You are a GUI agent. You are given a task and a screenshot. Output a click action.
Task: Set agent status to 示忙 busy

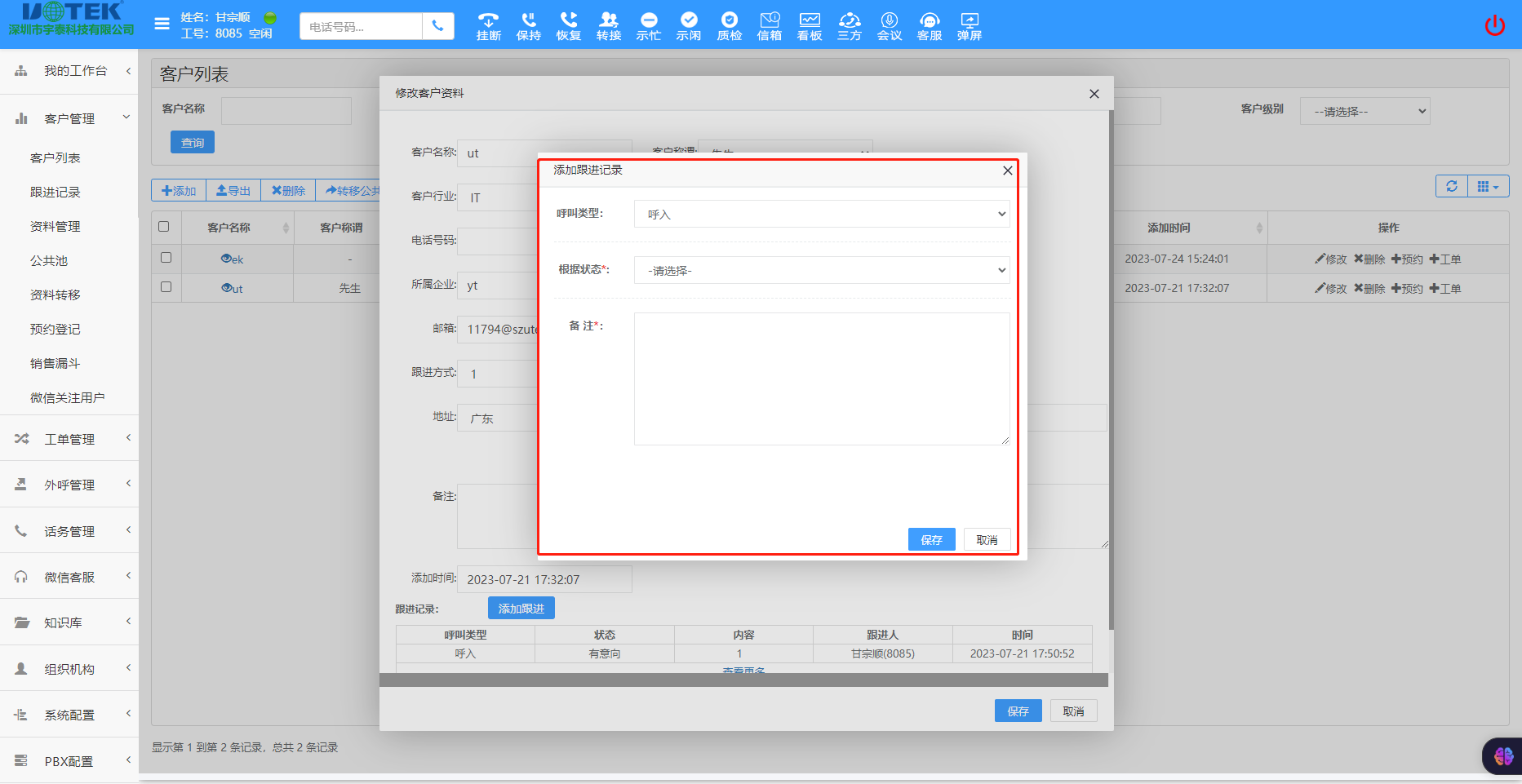pos(648,24)
